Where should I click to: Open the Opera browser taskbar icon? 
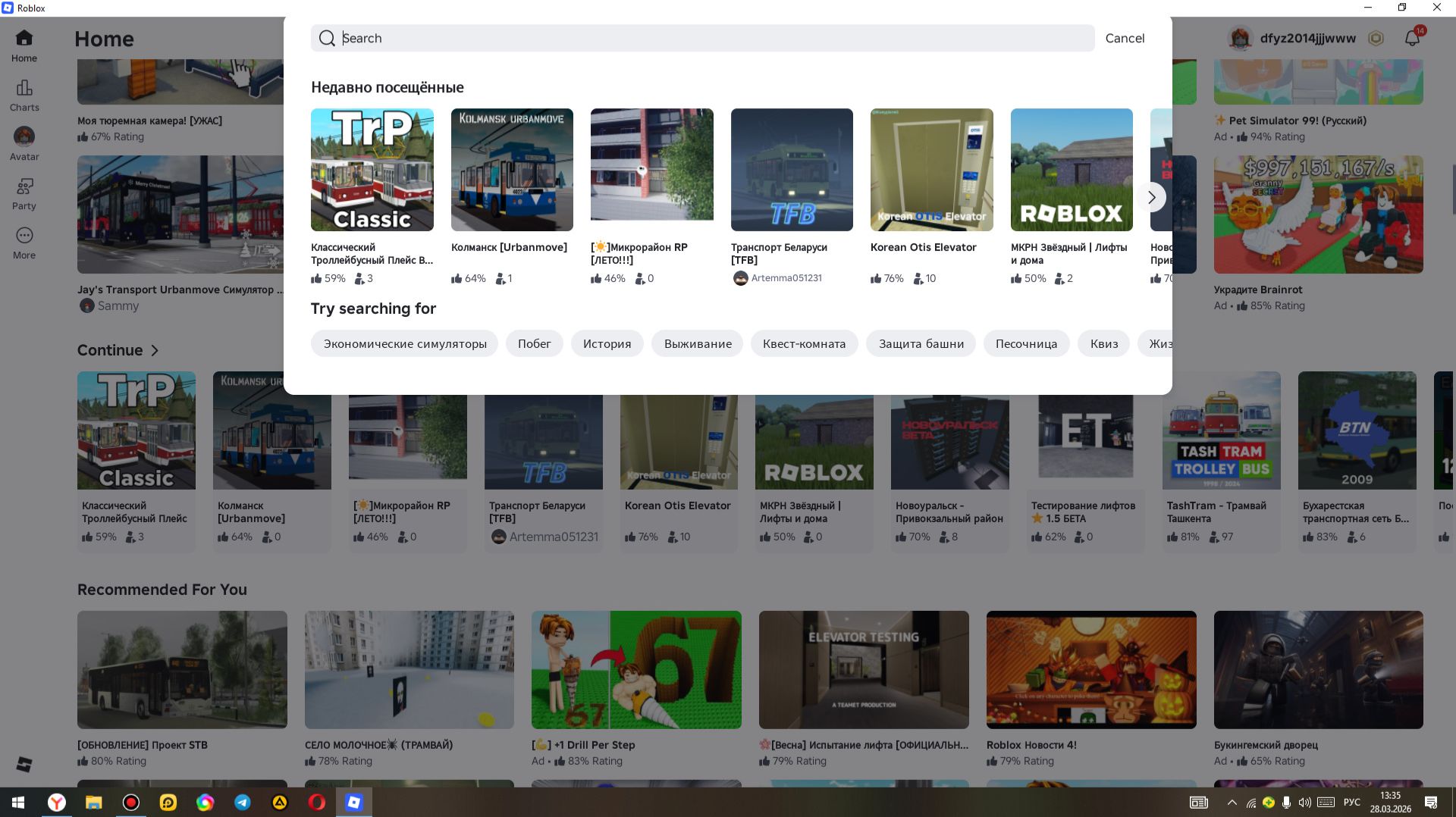(317, 802)
